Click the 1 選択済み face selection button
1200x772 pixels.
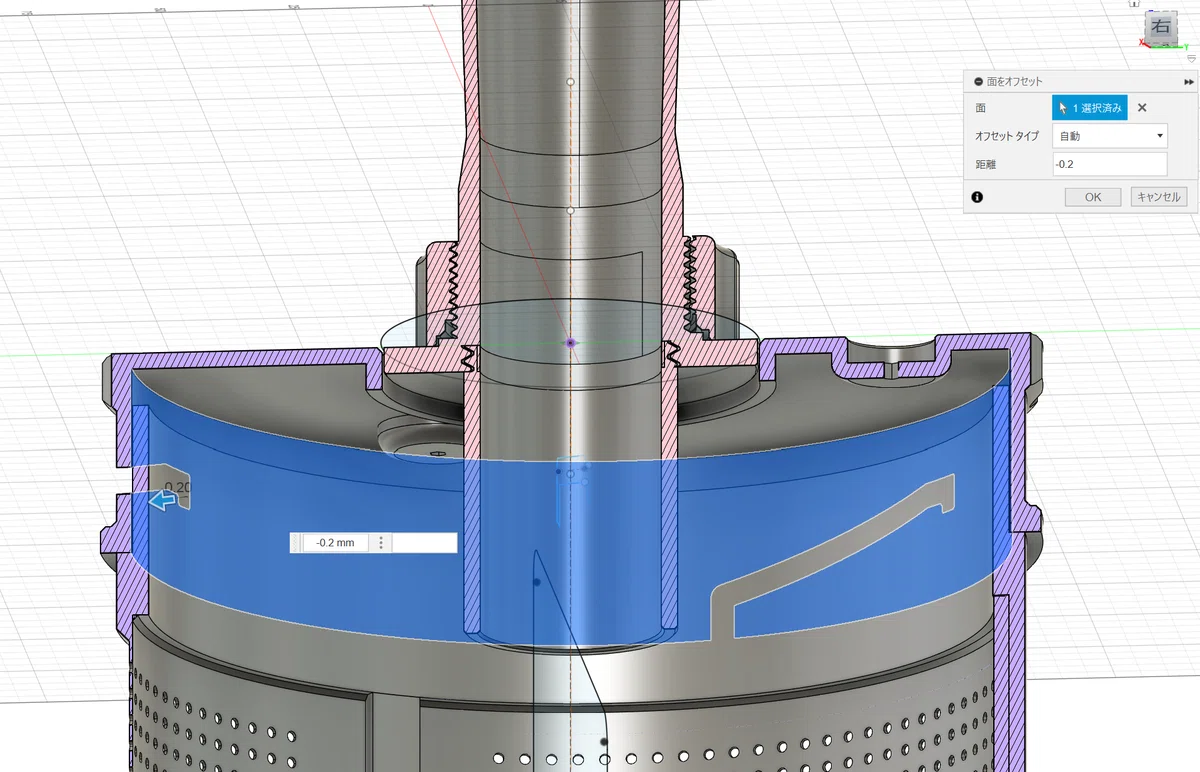click(x=1090, y=108)
